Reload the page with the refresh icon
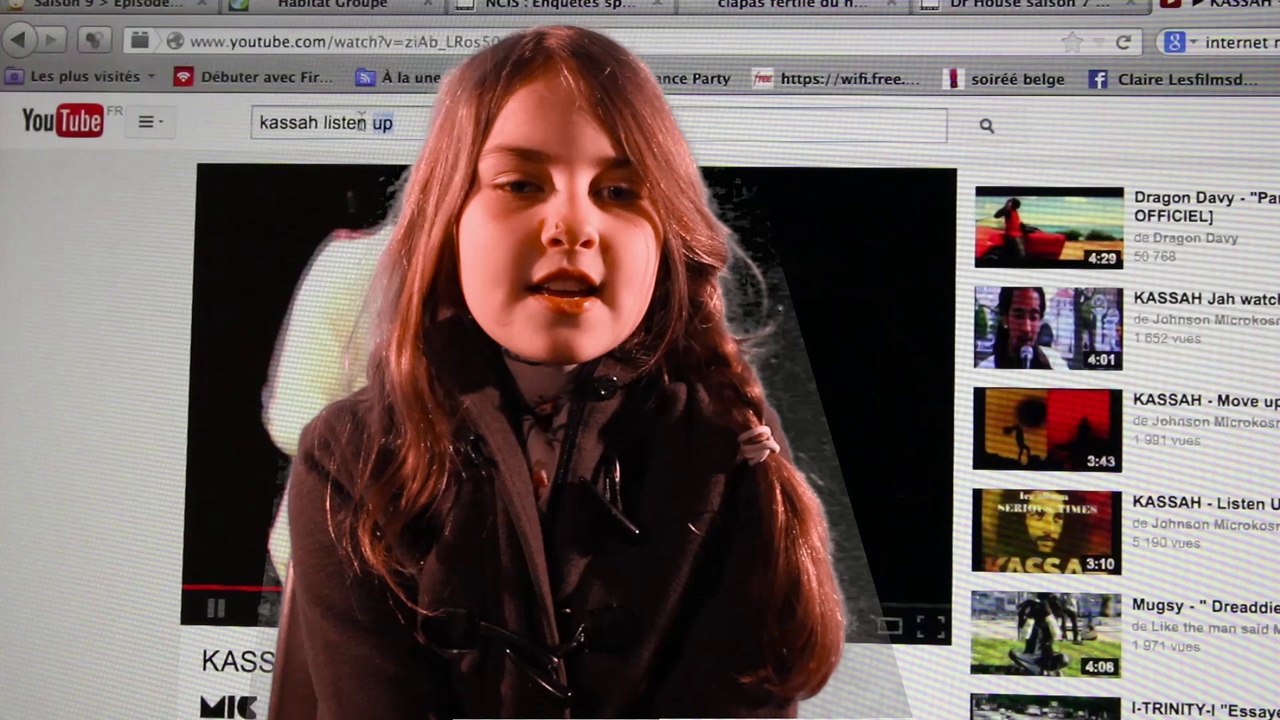The width and height of the screenshot is (1280, 720). coord(1123,42)
